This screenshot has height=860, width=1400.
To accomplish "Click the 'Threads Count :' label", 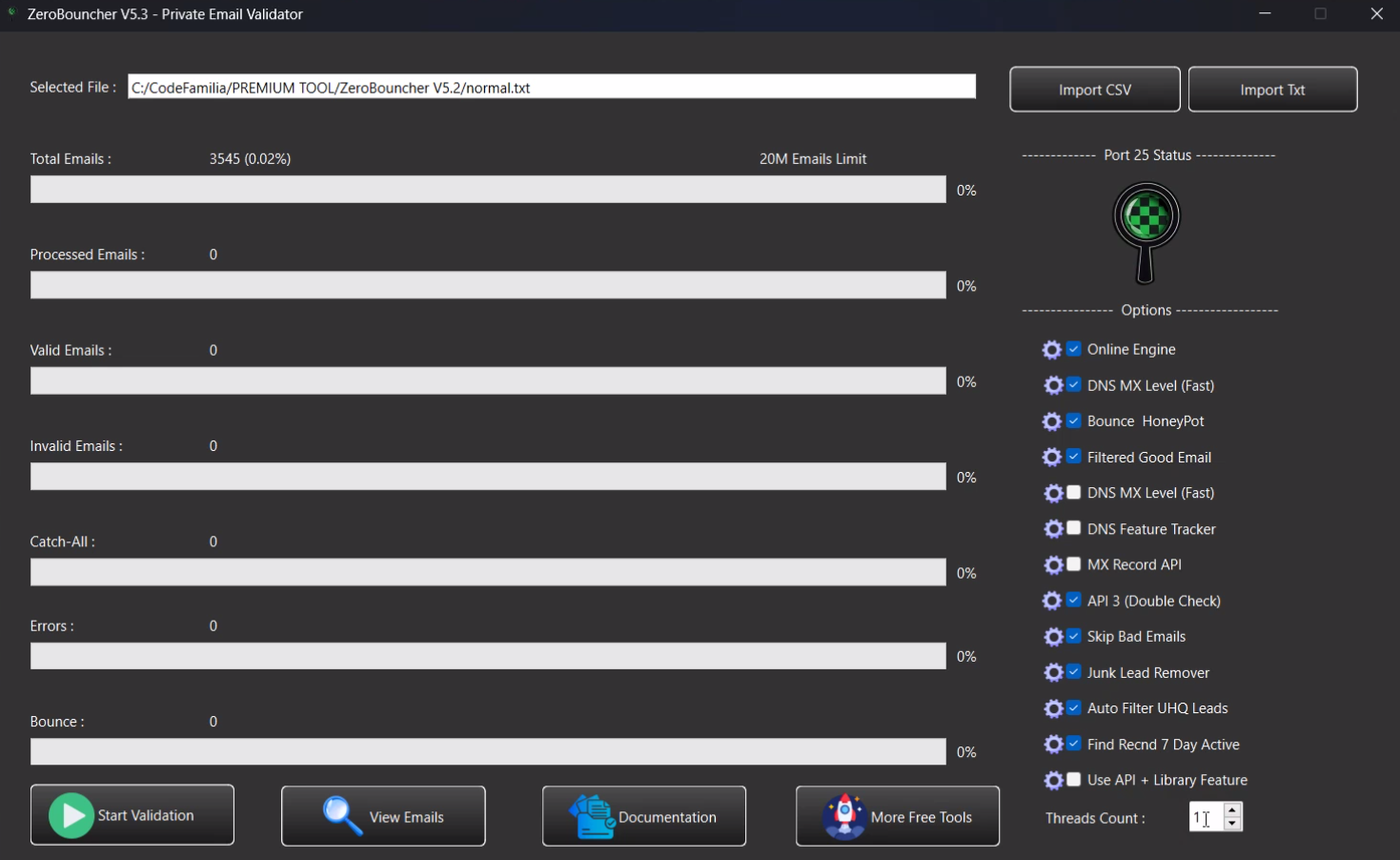I will click(x=1095, y=818).
